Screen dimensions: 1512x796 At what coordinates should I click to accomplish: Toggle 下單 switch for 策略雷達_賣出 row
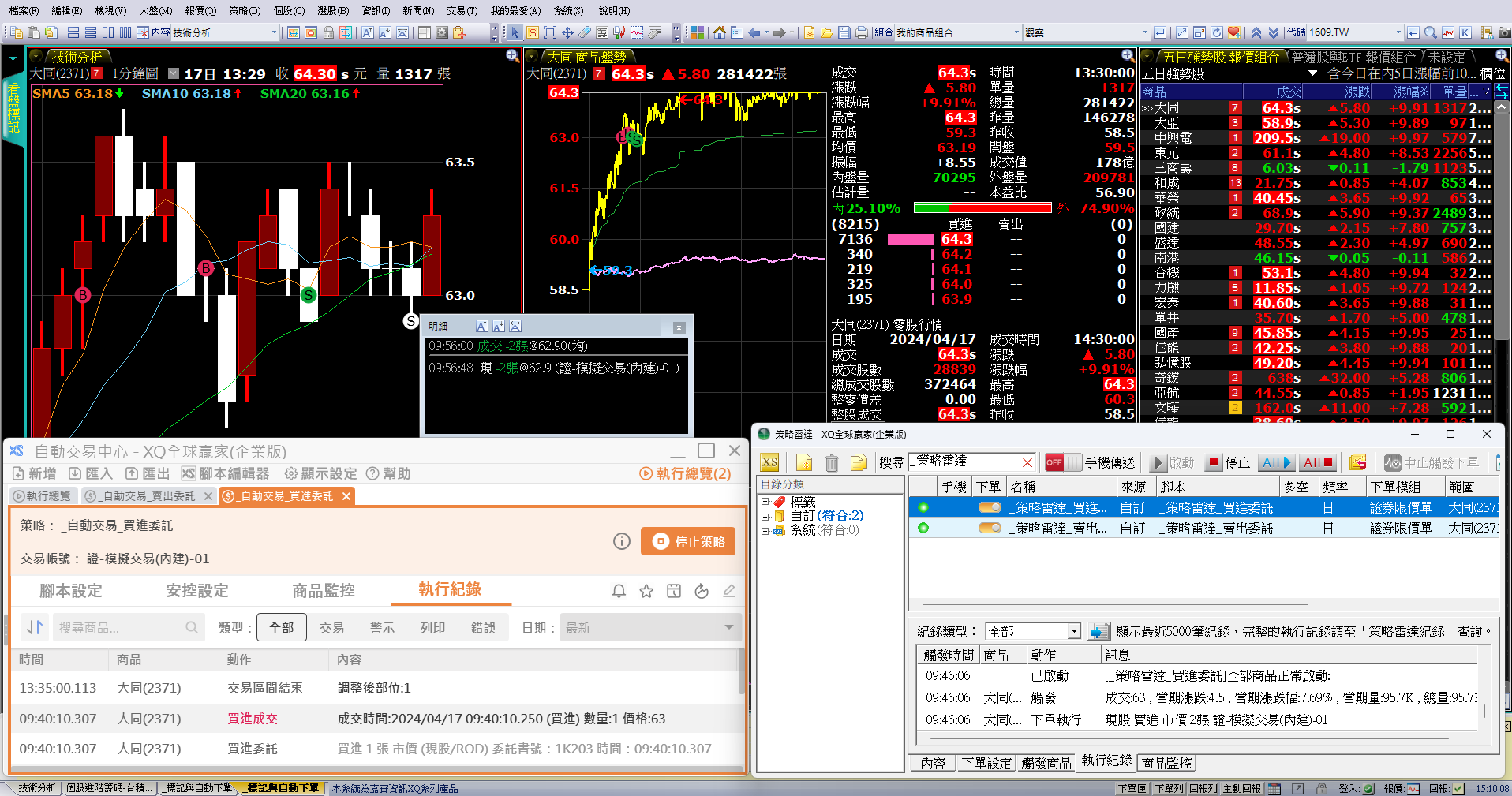point(989,528)
